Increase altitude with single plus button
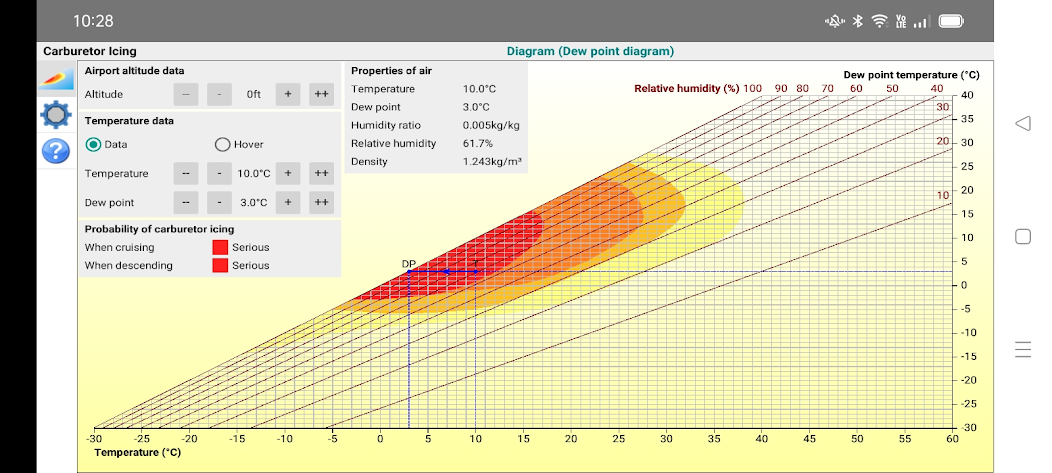 (287, 94)
